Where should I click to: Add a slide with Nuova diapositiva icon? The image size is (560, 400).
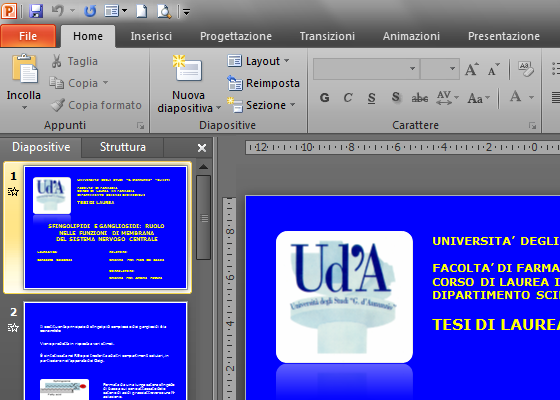[x=188, y=69]
